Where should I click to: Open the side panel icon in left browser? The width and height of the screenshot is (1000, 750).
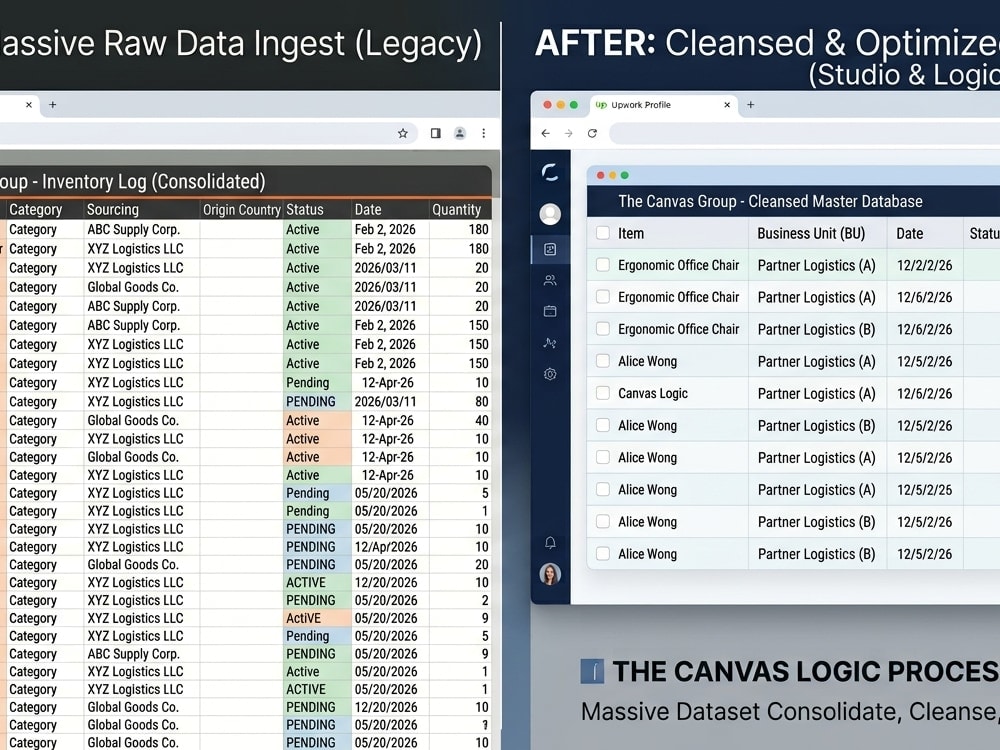click(436, 133)
